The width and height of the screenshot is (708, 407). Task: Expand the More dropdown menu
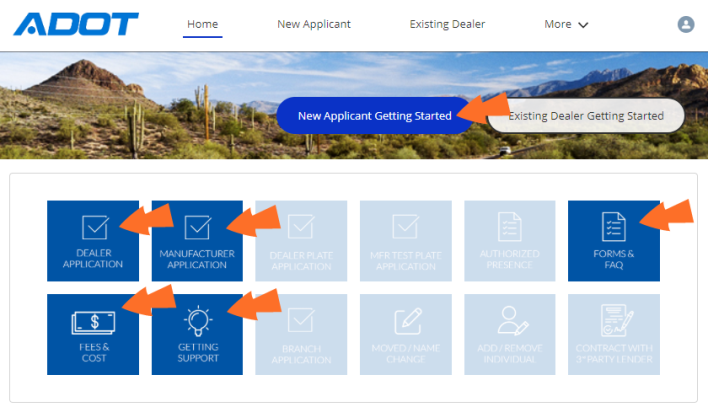[566, 24]
